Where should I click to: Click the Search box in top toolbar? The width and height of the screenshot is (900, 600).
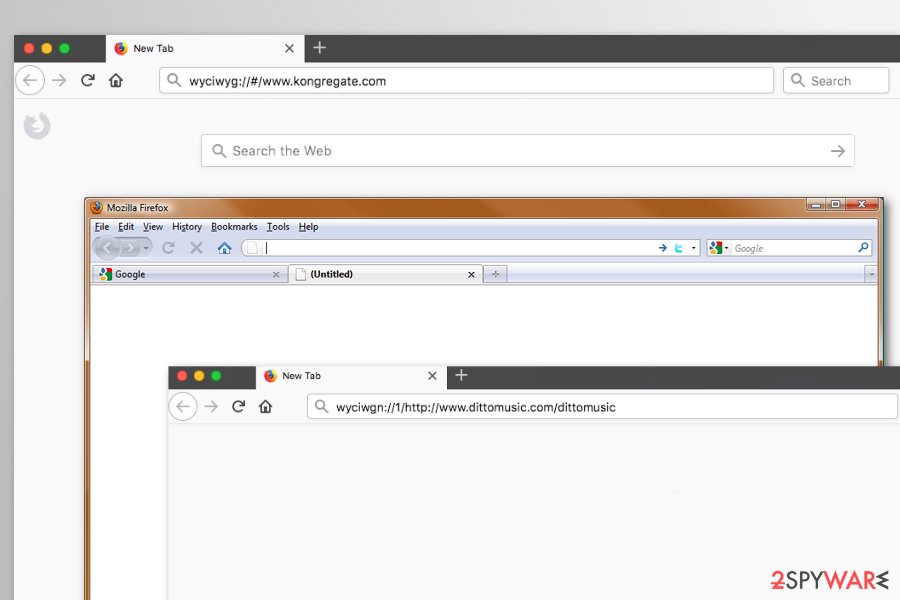pos(836,81)
